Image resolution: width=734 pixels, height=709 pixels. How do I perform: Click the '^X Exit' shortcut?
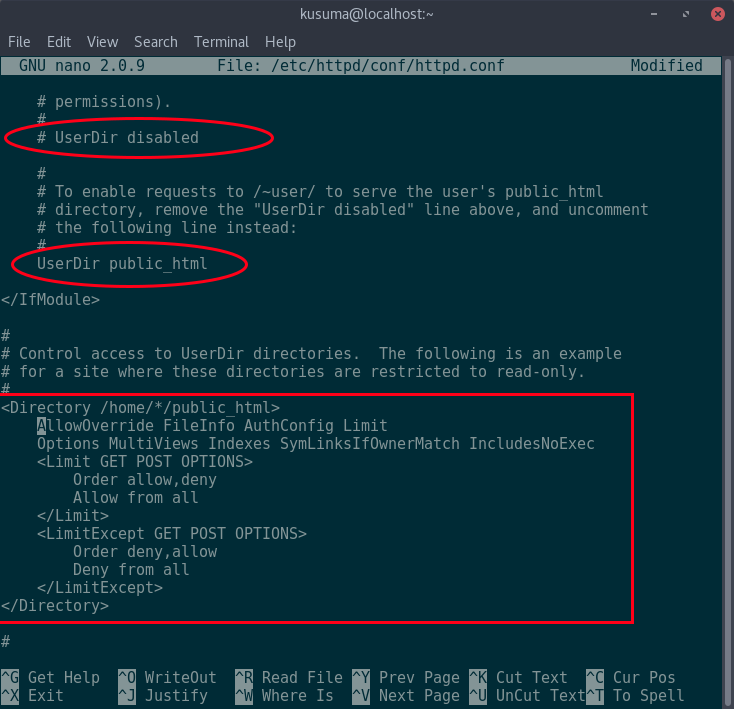tap(32, 695)
